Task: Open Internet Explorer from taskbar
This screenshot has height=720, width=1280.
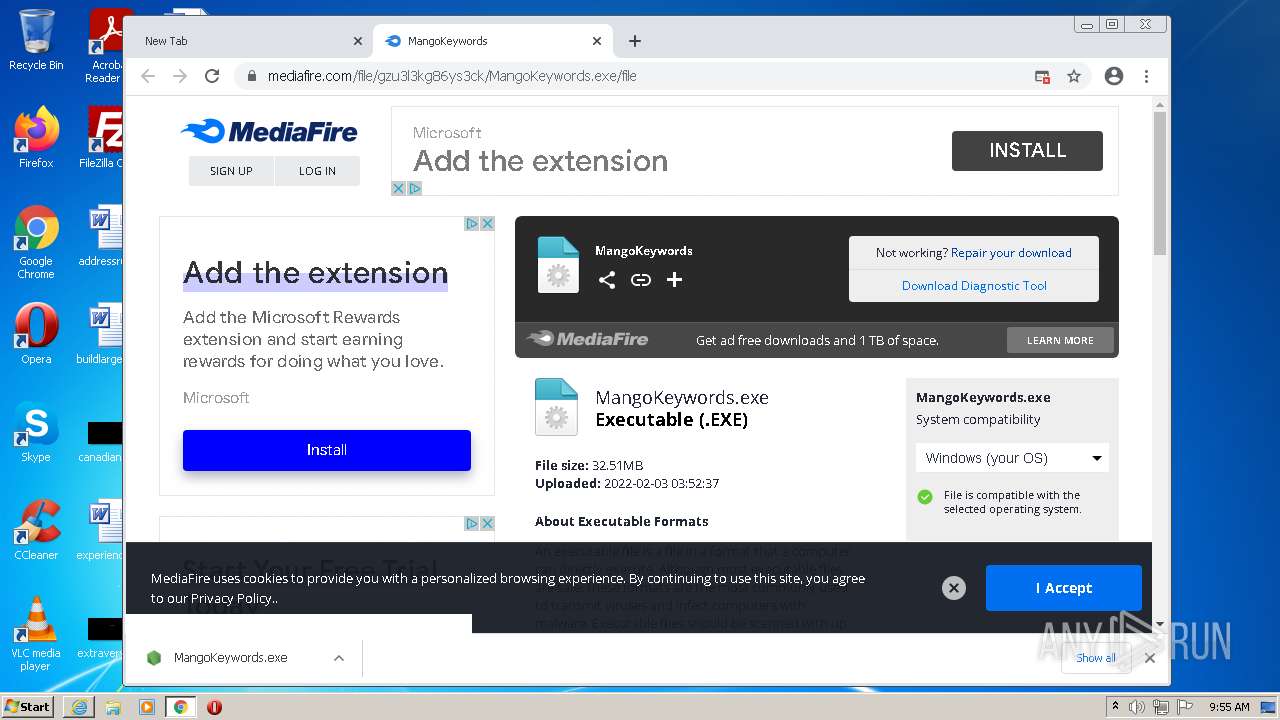Action: click(79, 707)
